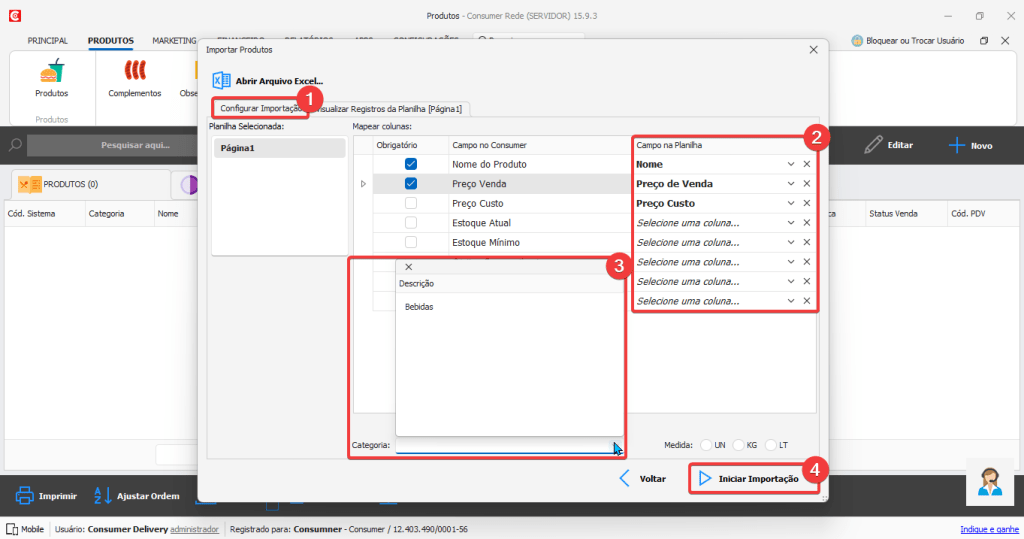This screenshot has width=1024, height=539.
Task: Select the KG measure radio button
Action: (739, 445)
